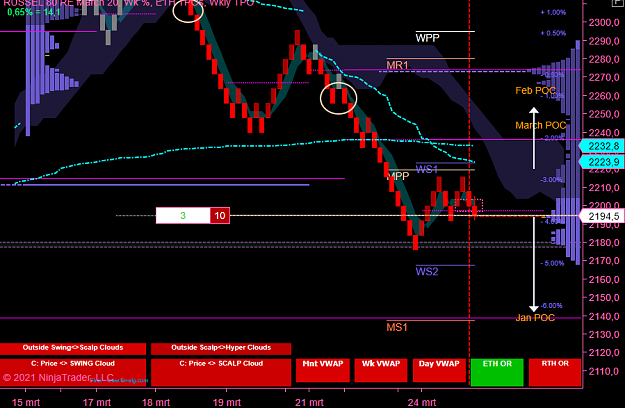Click the 17 mrt date label
Image resolution: width=625 pixels, height=408 pixels.
96,402
